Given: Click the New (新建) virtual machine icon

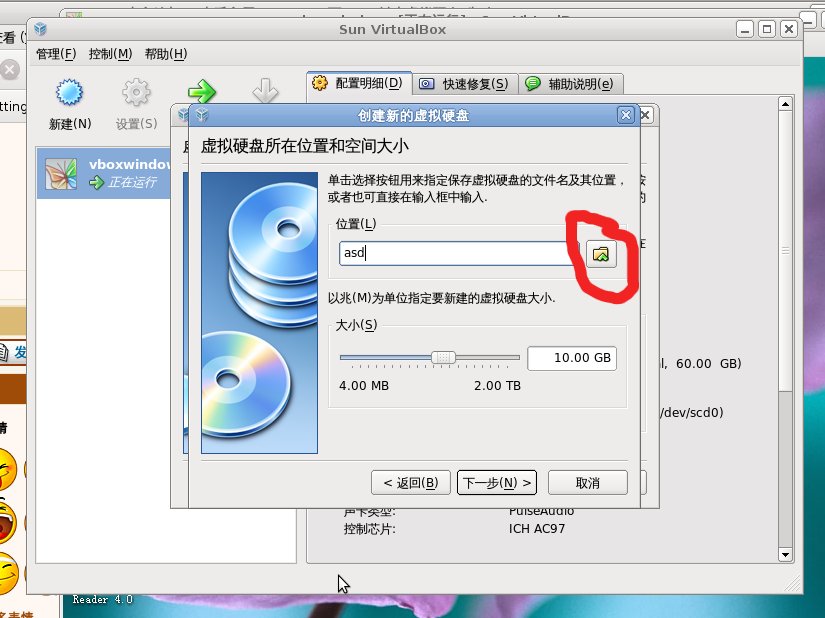Looking at the screenshot, I should pyautogui.click(x=69, y=93).
